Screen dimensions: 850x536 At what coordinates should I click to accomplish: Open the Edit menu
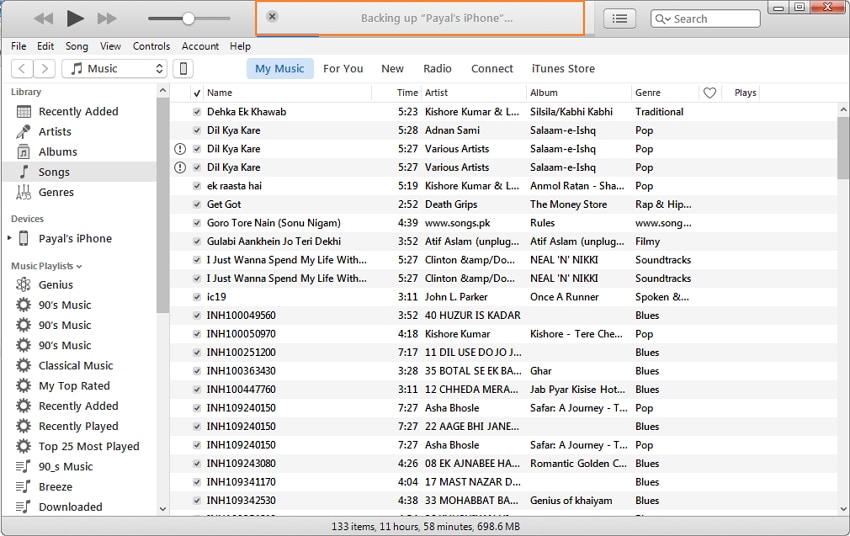tap(46, 46)
